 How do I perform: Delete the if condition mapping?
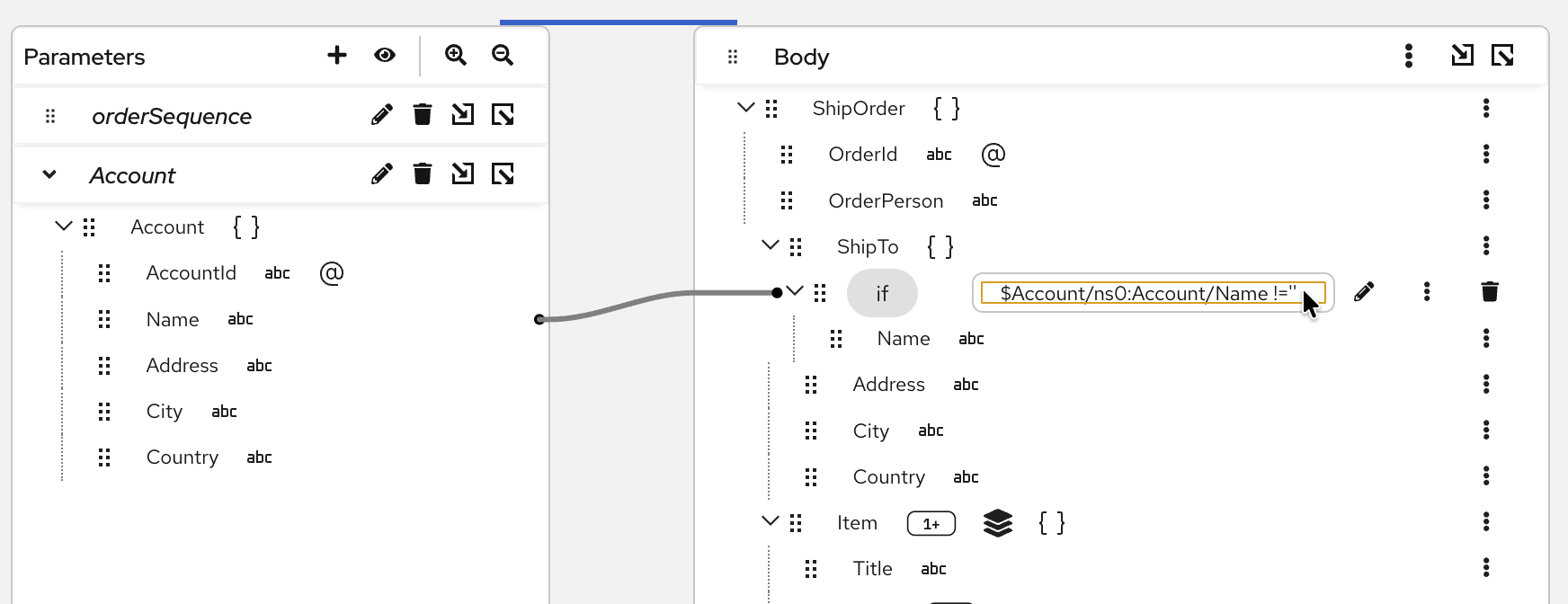coord(1489,292)
